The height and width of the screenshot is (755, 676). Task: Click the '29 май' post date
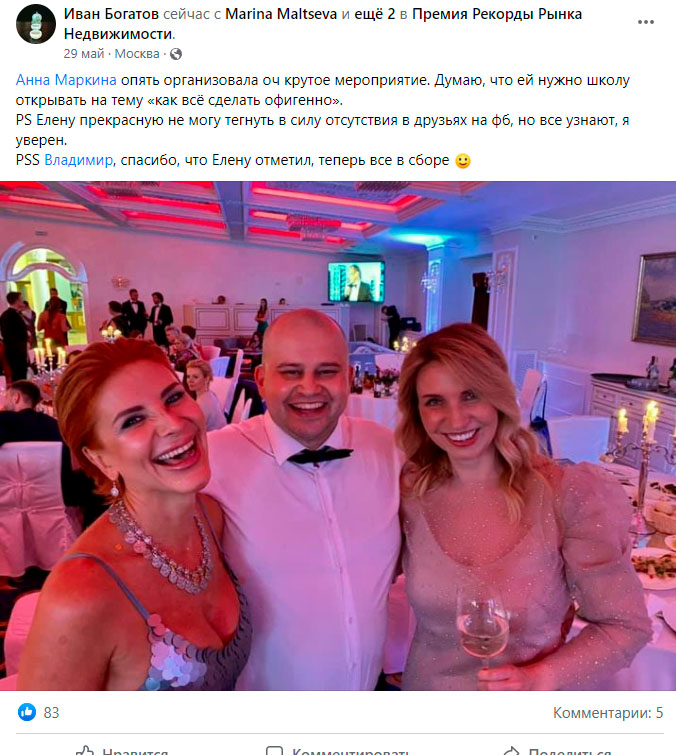click(x=84, y=53)
